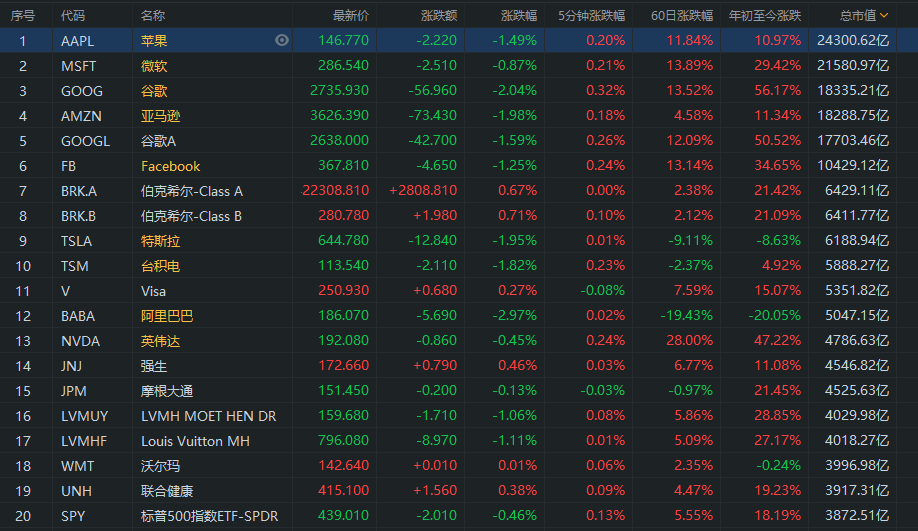Open stock name 阿里巴巴
918x531 pixels.
[167, 316]
